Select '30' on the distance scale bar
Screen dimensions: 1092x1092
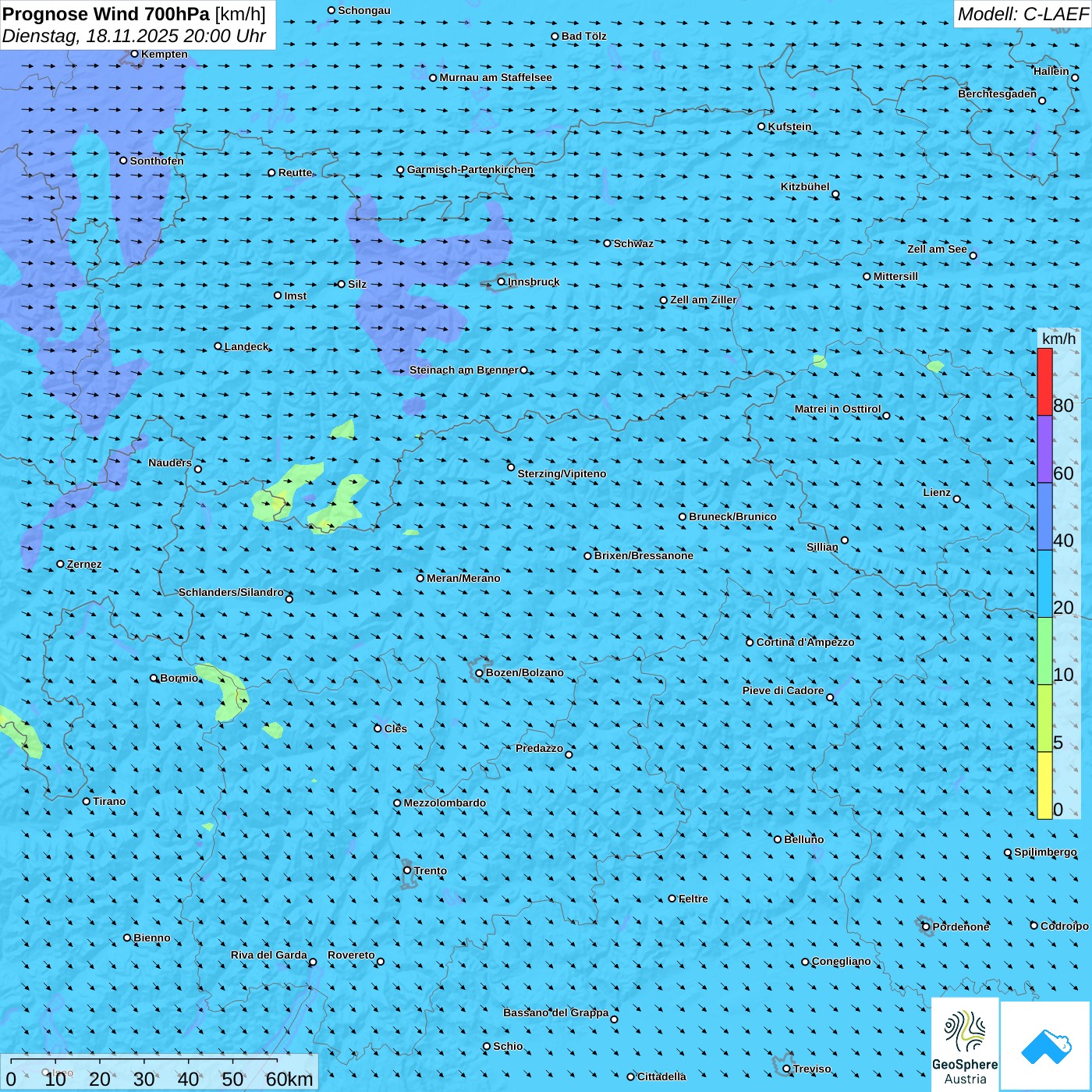click(144, 1079)
